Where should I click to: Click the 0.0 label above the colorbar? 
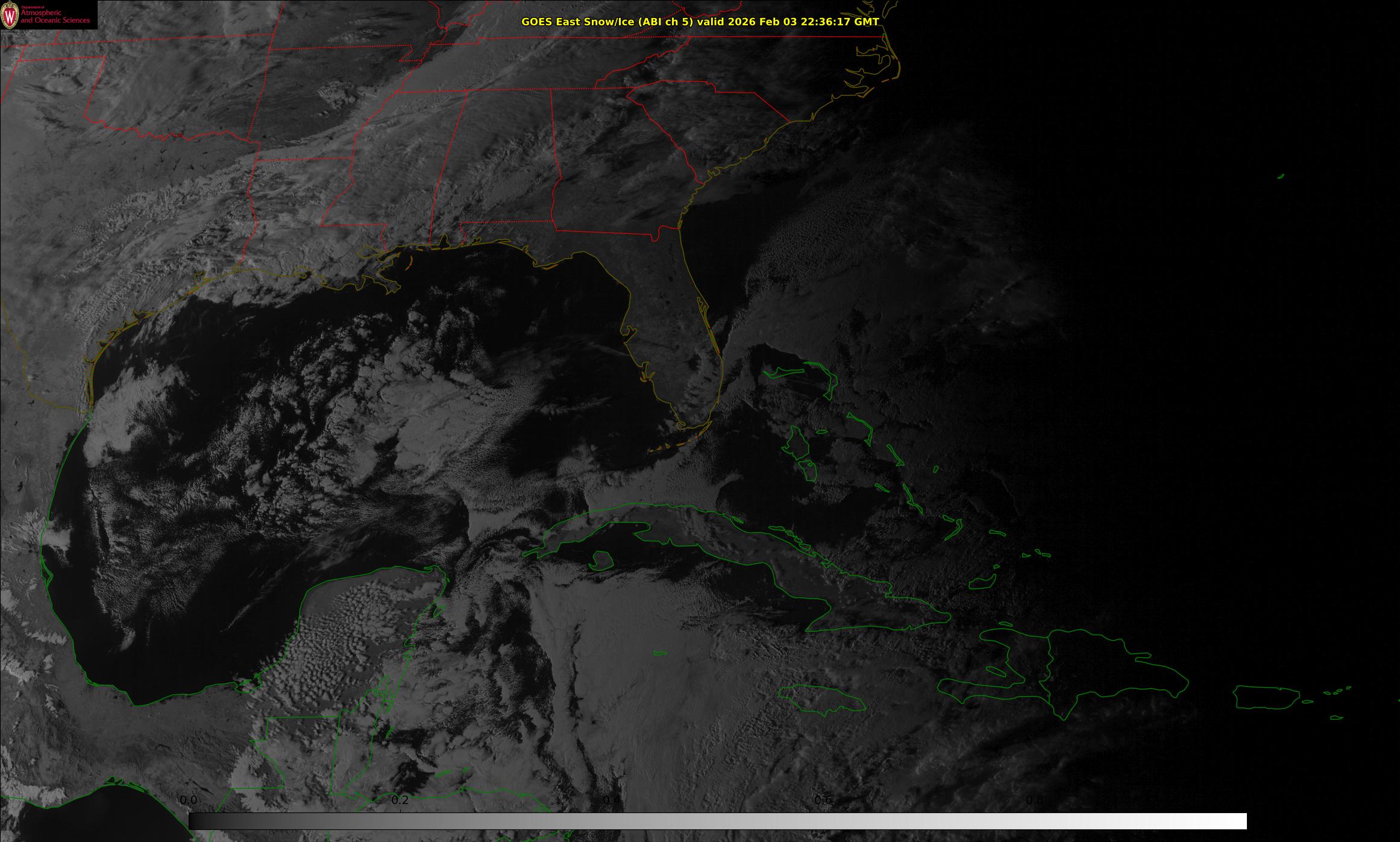[x=189, y=800]
